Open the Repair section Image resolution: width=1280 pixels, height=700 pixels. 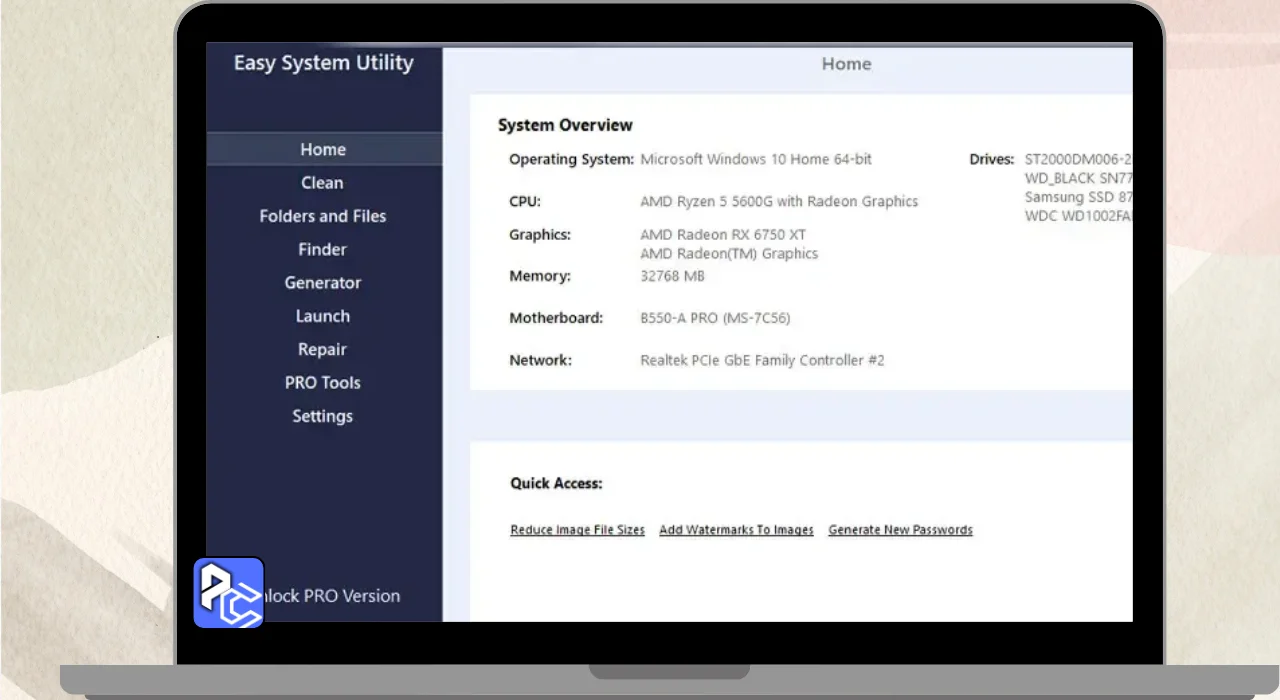click(322, 349)
